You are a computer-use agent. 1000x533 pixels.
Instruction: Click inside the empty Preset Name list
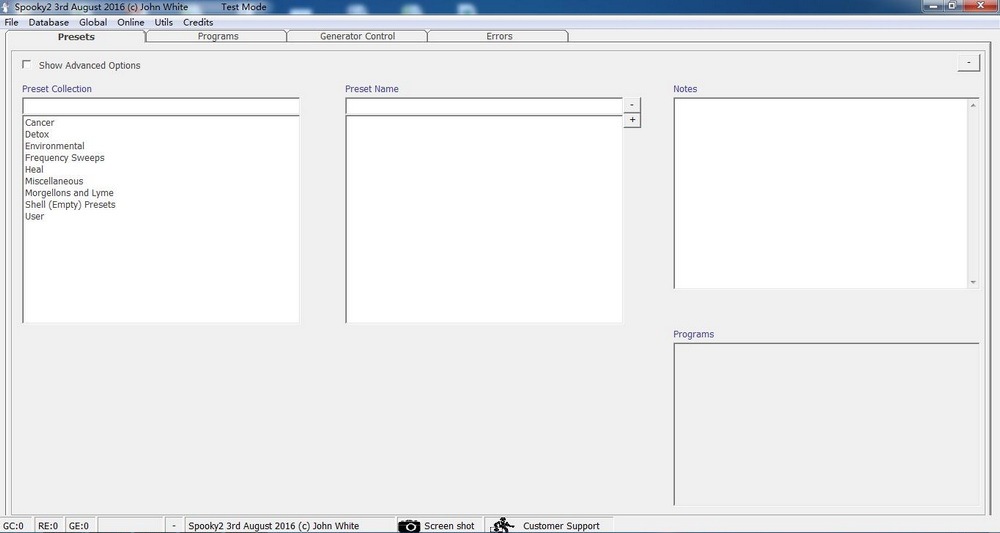point(484,219)
